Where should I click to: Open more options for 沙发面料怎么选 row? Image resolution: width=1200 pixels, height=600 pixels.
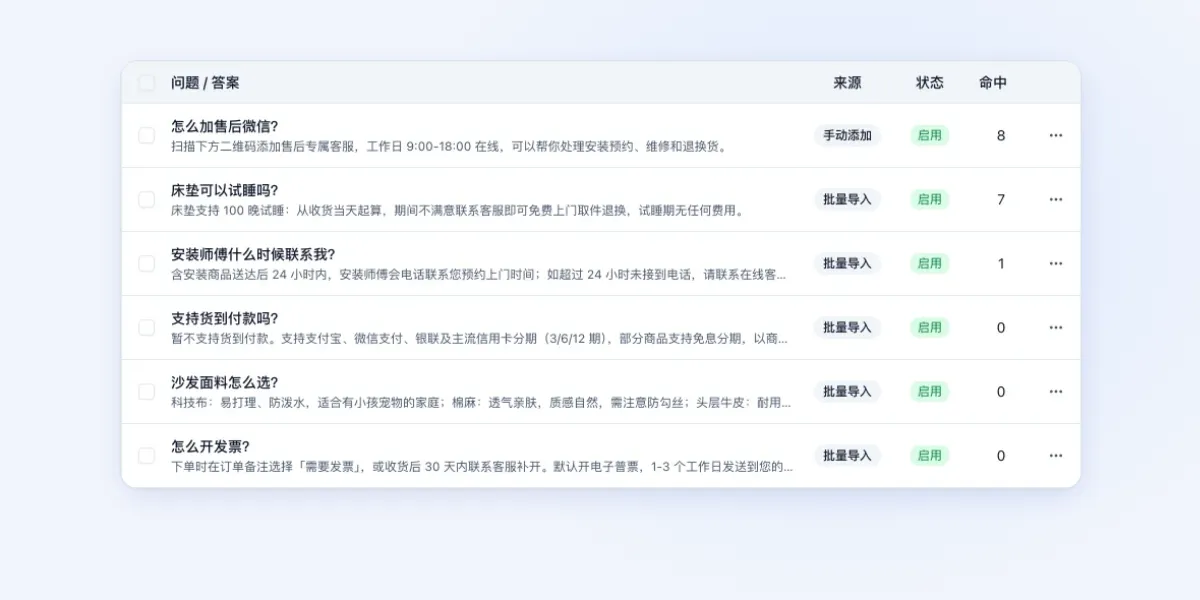tap(1055, 391)
